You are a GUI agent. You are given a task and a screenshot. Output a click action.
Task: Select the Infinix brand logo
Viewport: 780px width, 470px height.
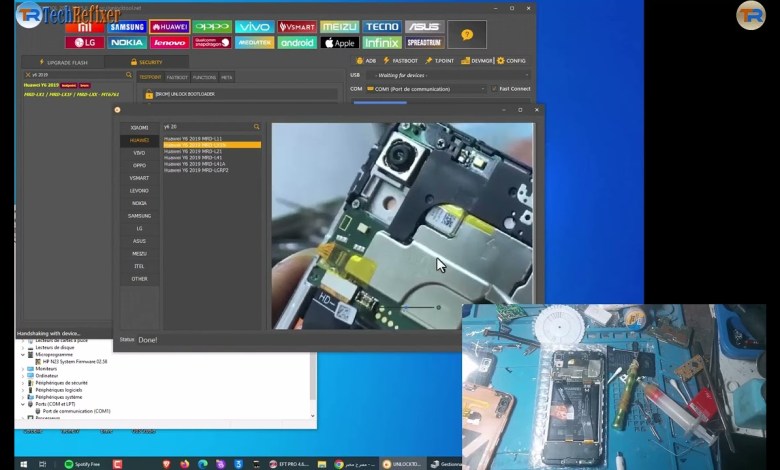(x=382, y=43)
